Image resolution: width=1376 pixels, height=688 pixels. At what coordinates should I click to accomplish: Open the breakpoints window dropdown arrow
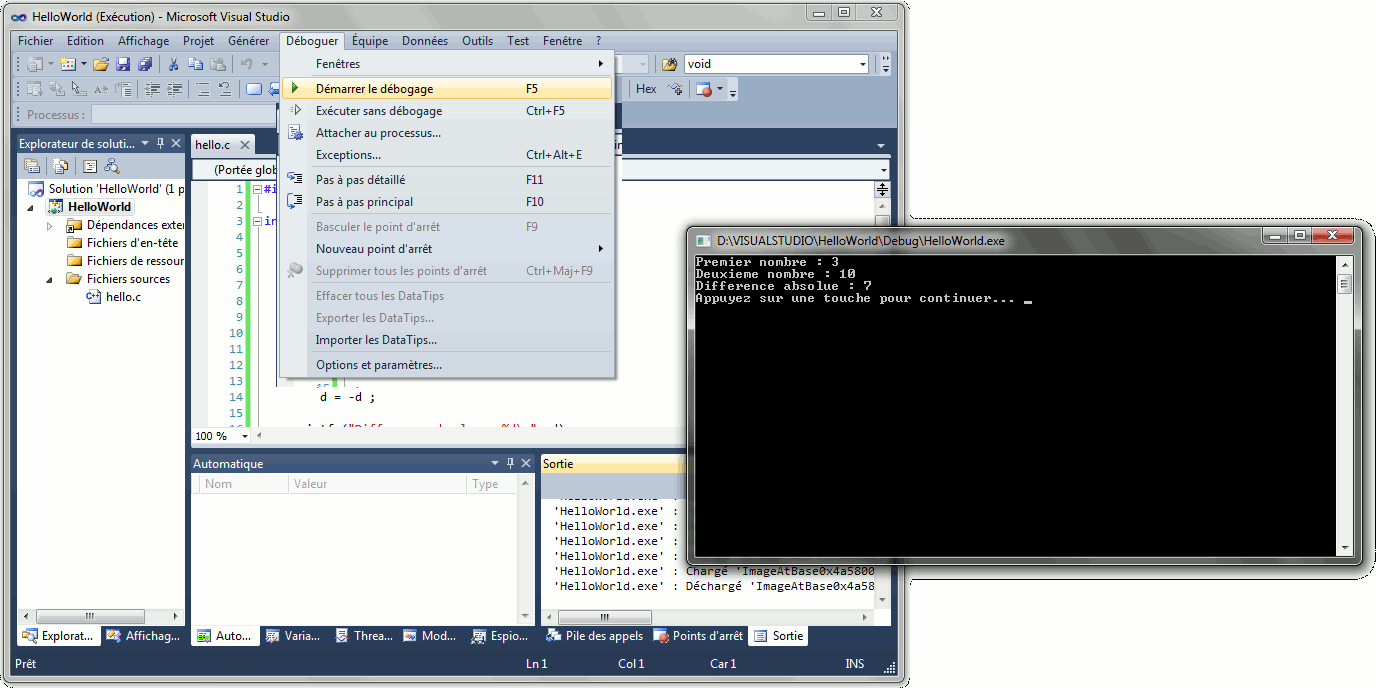tap(719, 89)
